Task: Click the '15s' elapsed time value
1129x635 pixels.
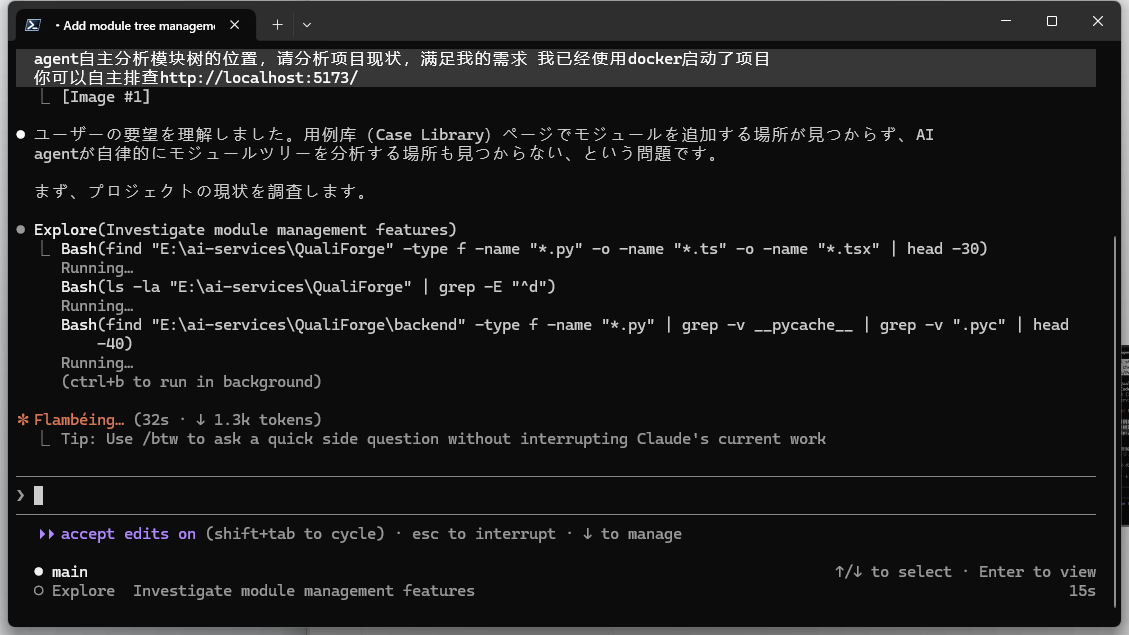Action: [x=1082, y=591]
